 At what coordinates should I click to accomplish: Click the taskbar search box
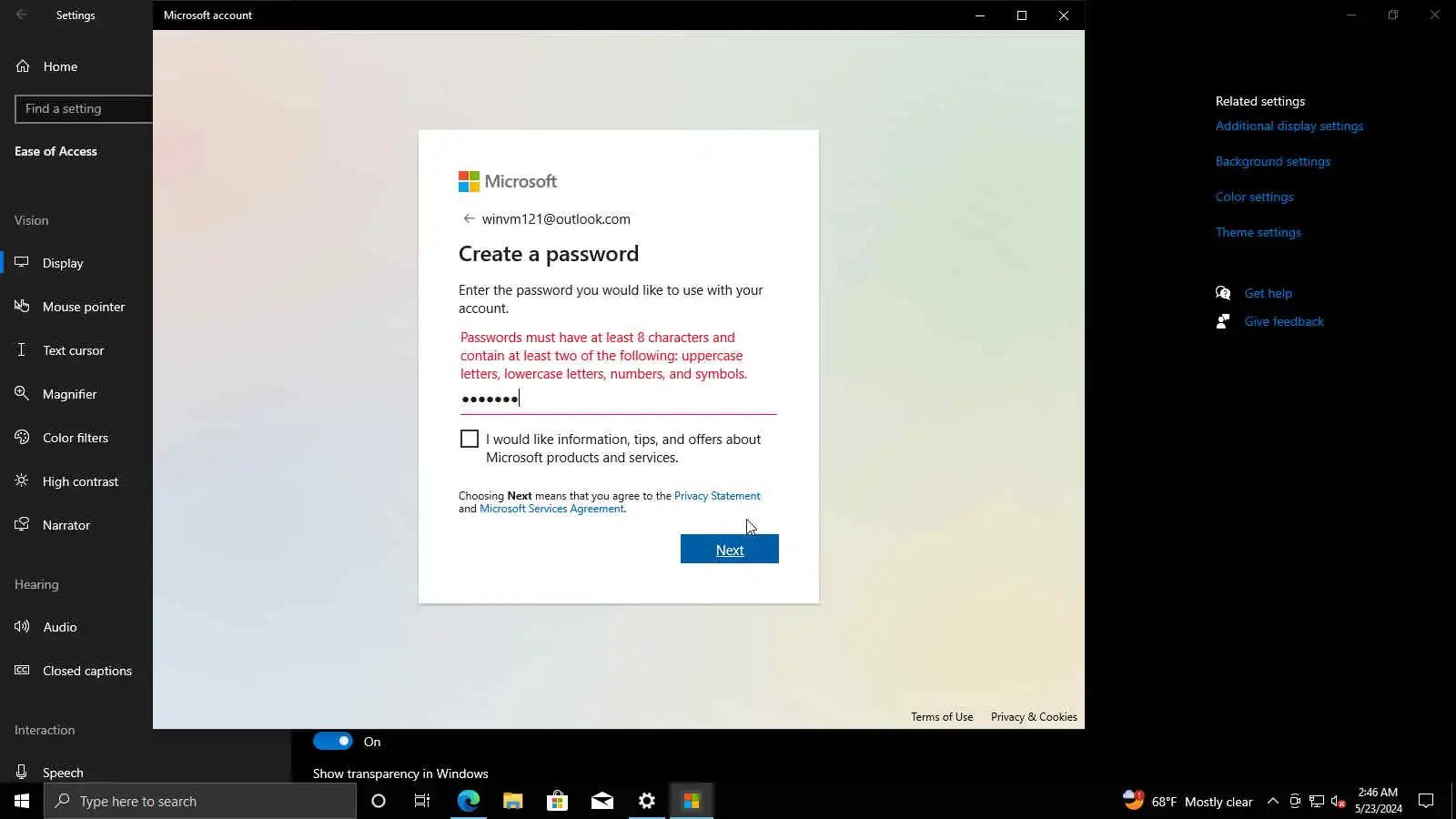(x=200, y=801)
